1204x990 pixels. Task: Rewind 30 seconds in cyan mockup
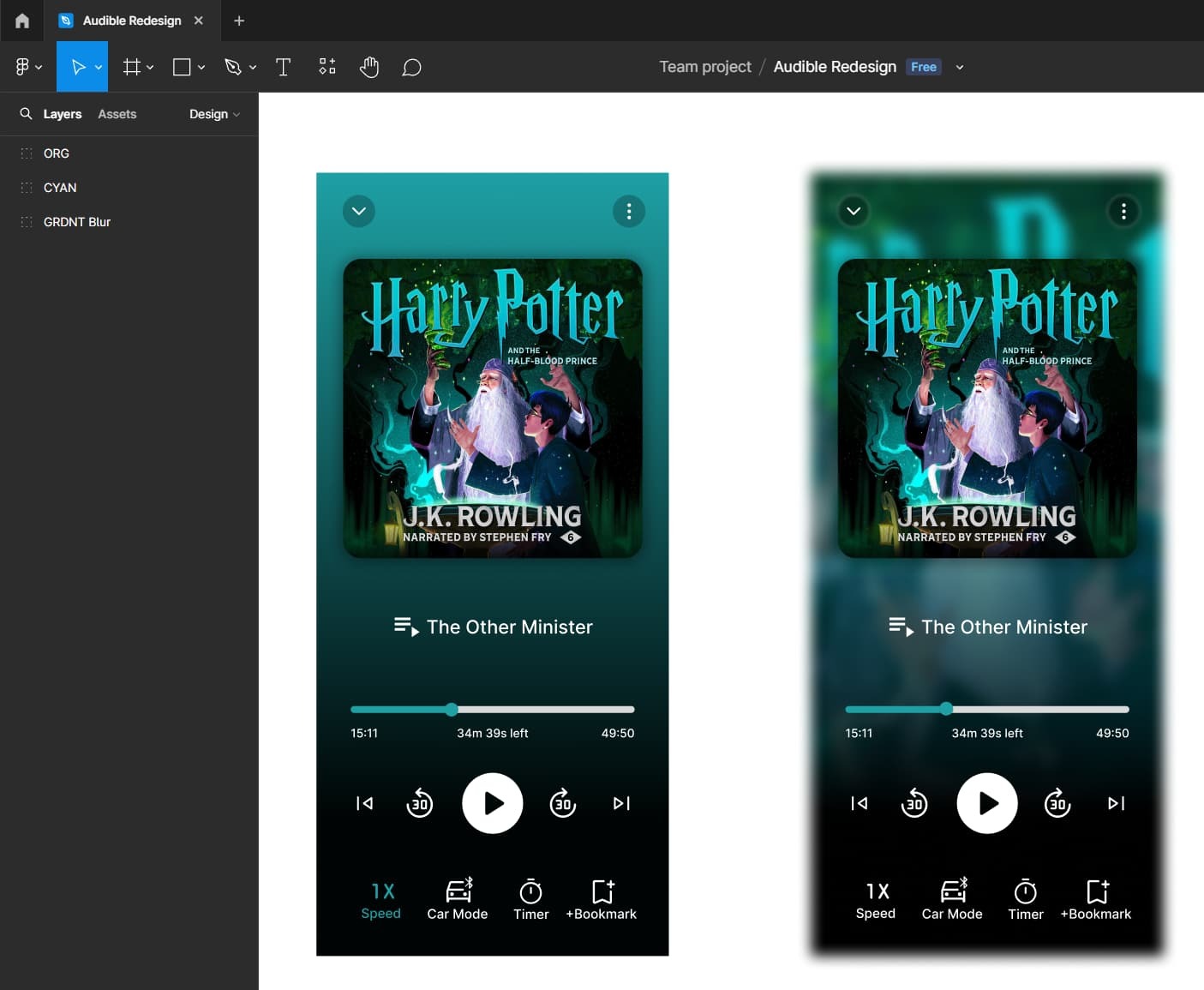point(420,803)
